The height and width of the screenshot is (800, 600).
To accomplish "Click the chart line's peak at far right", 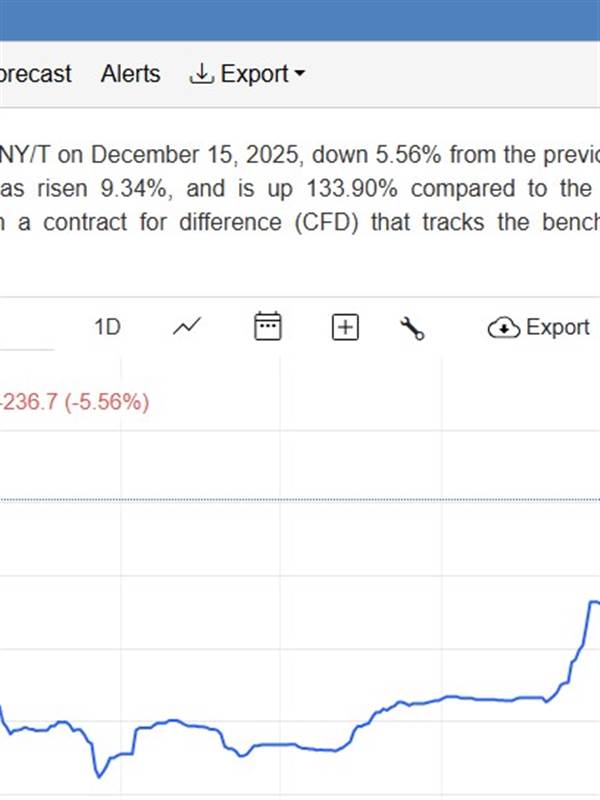I will pyautogui.click(x=593, y=602).
